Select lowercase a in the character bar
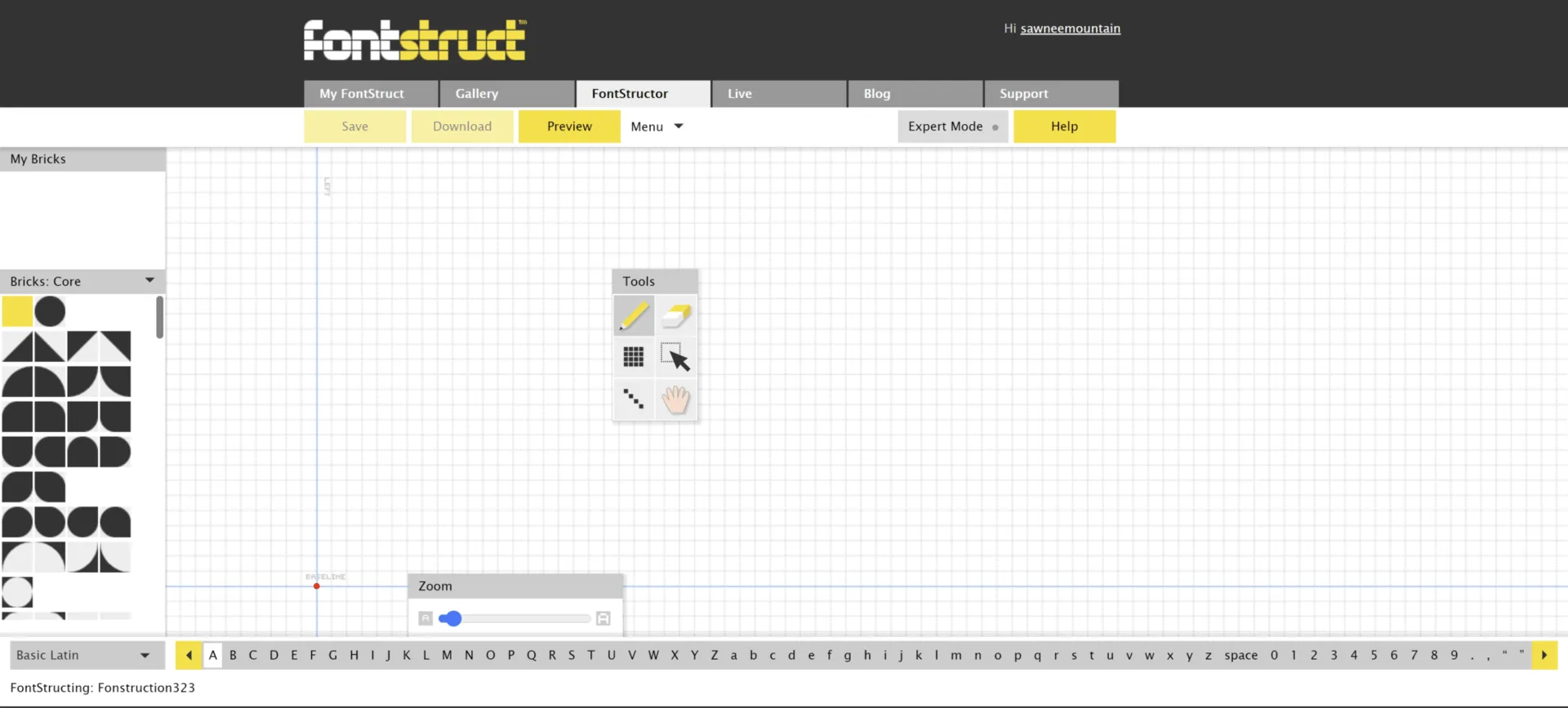Image resolution: width=1568 pixels, height=708 pixels. click(x=733, y=655)
